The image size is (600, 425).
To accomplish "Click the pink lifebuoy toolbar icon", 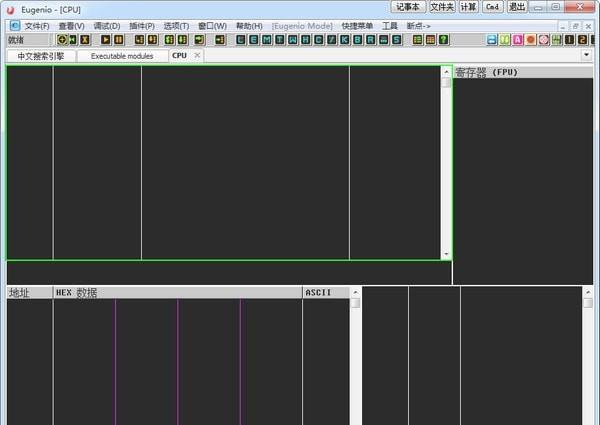I will pyautogui.click(x=544, y=39).
